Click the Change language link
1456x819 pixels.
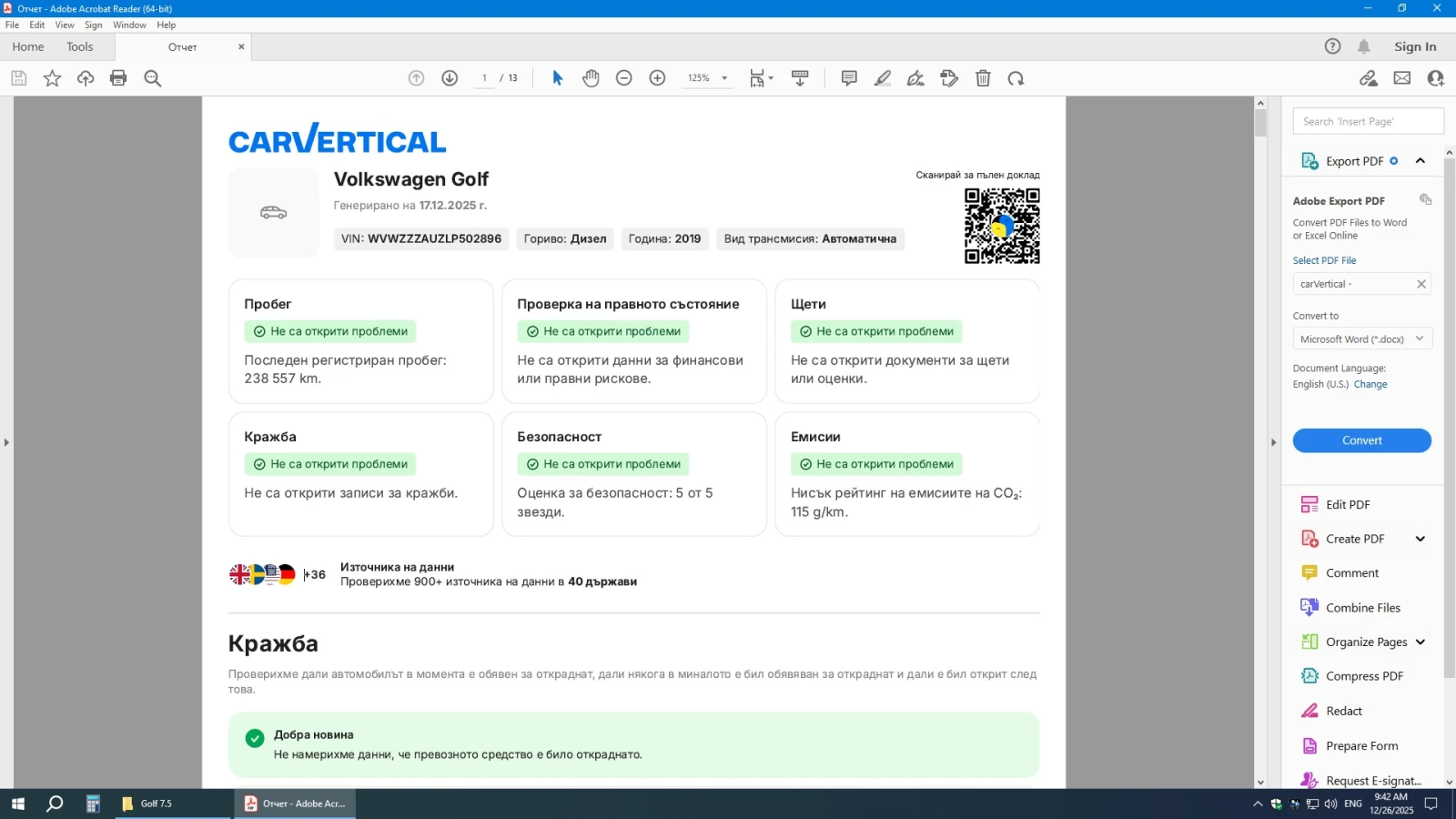(1370, 384)
